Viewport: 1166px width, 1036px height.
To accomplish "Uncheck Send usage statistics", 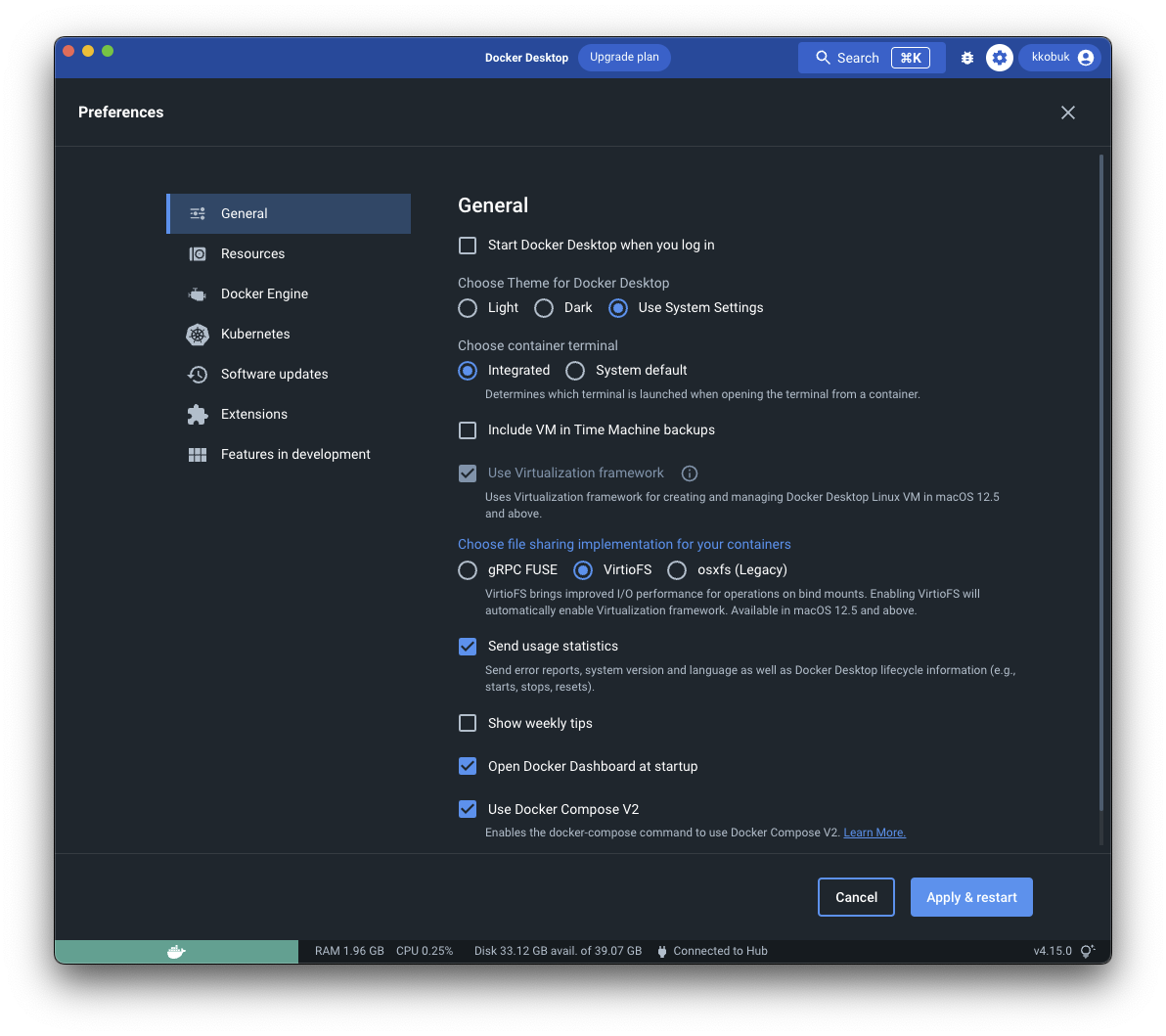I will (x=467, y=647).
